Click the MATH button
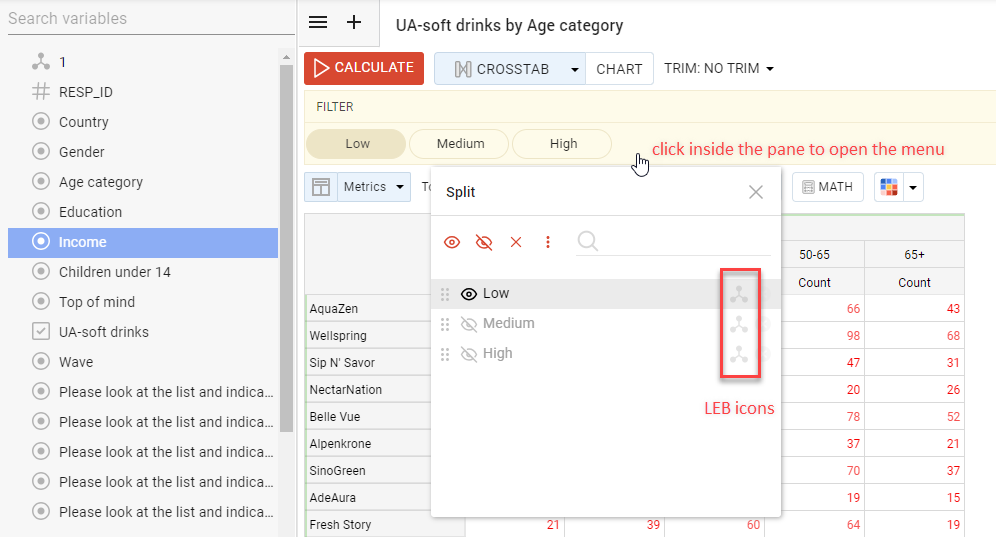This screenshot has width=996, height=537. (827, 187)
